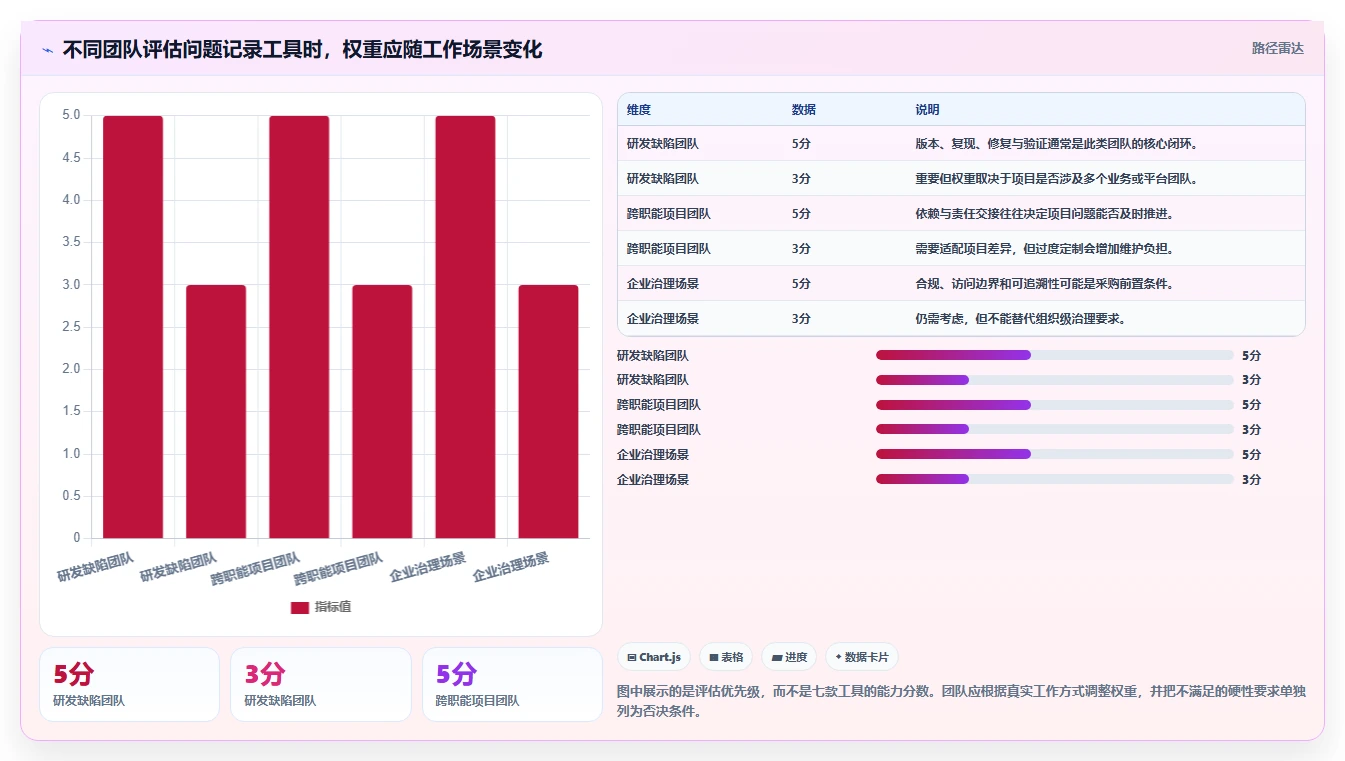This screenshot has height=761, width=1345.
Task: Open the 5分 跨职能项目团队 stat card
Action: 512,684
